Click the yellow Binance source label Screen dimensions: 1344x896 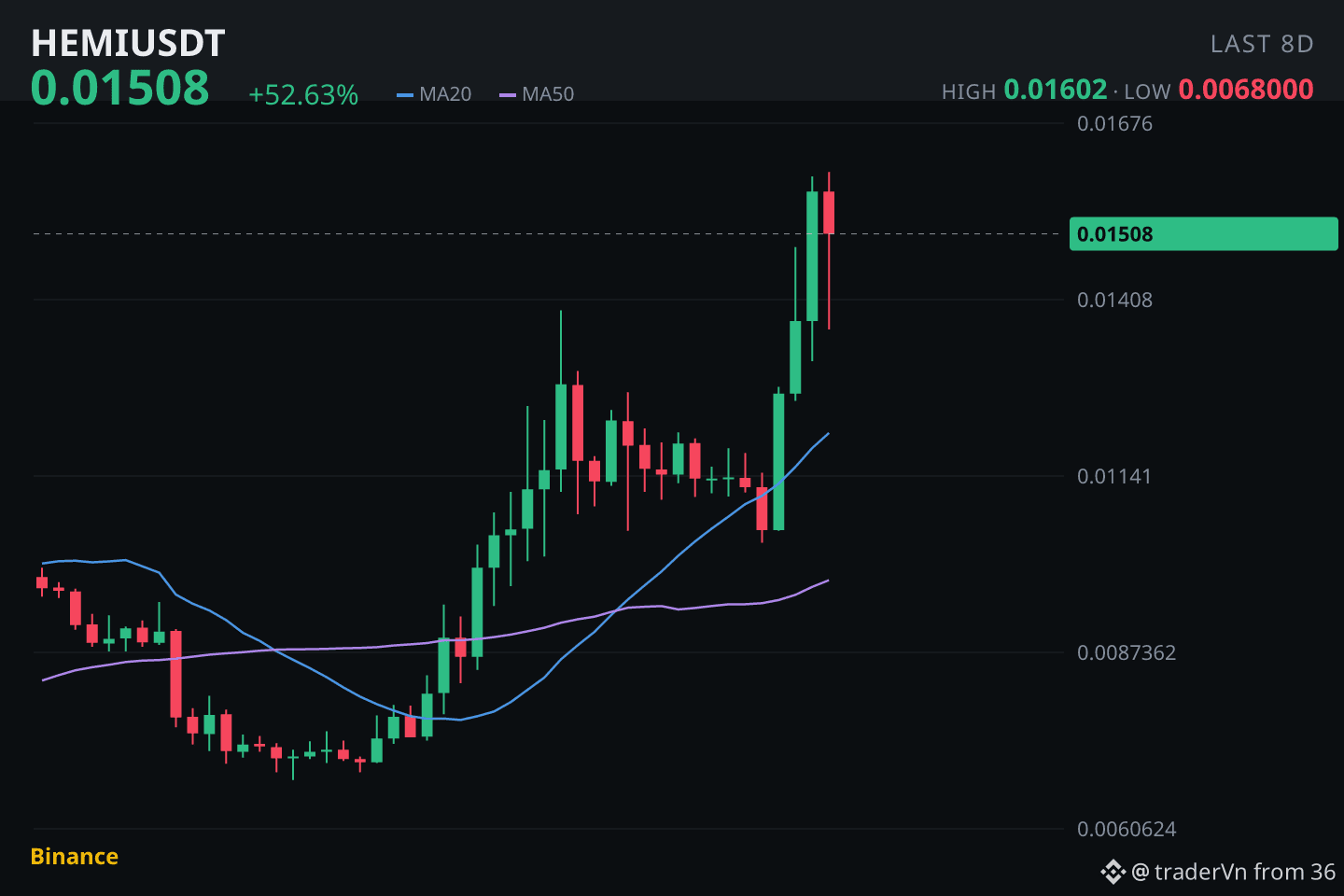[x=75, y=857]
